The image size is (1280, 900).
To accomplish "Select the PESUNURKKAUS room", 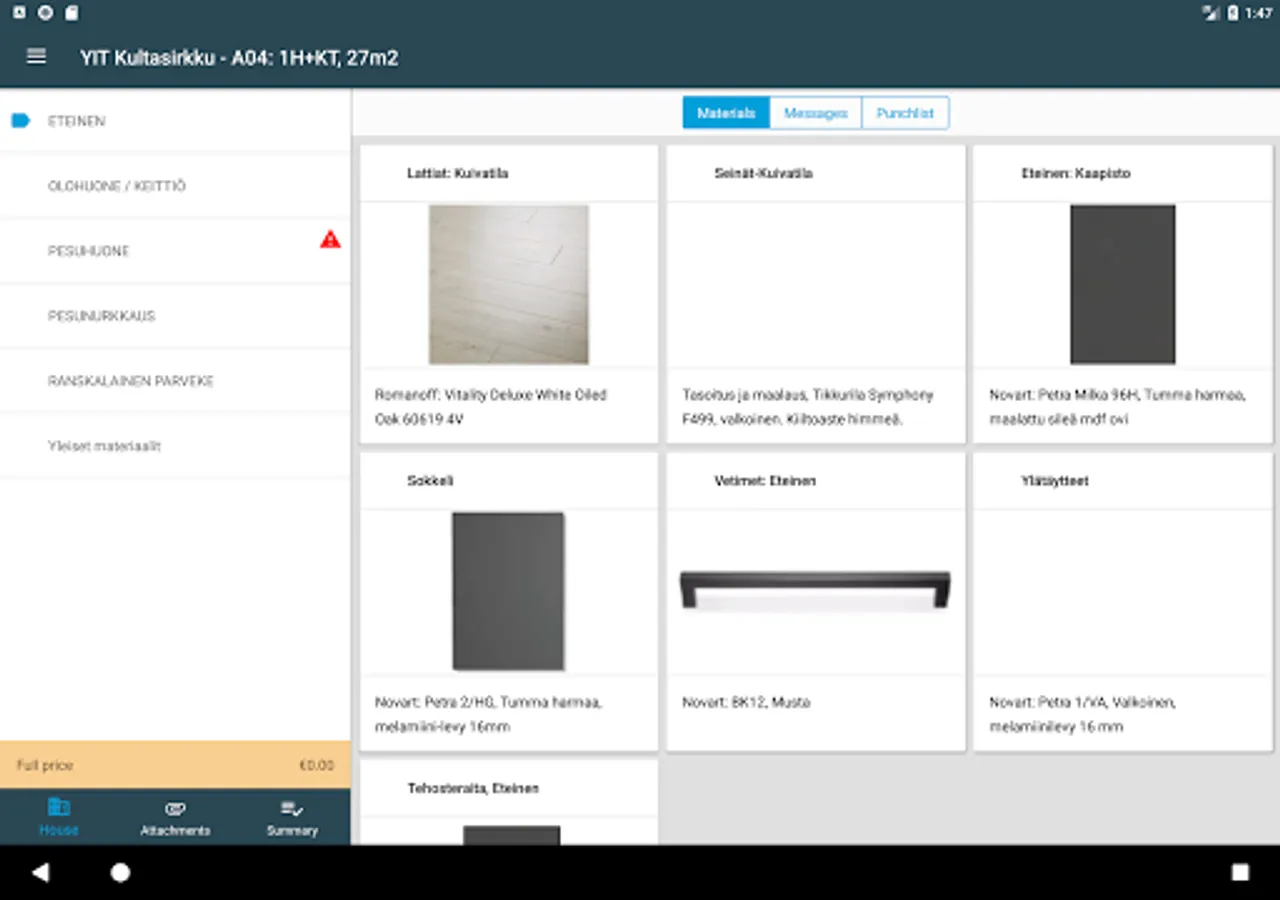I will click(175, 316).
